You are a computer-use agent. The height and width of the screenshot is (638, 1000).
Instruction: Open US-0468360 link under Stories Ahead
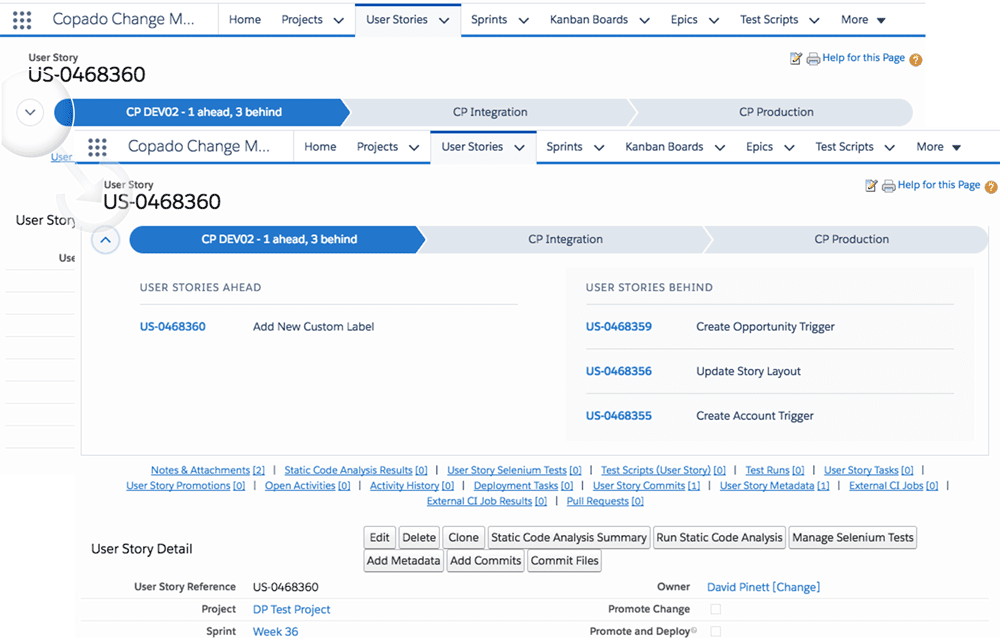[173, 327]
